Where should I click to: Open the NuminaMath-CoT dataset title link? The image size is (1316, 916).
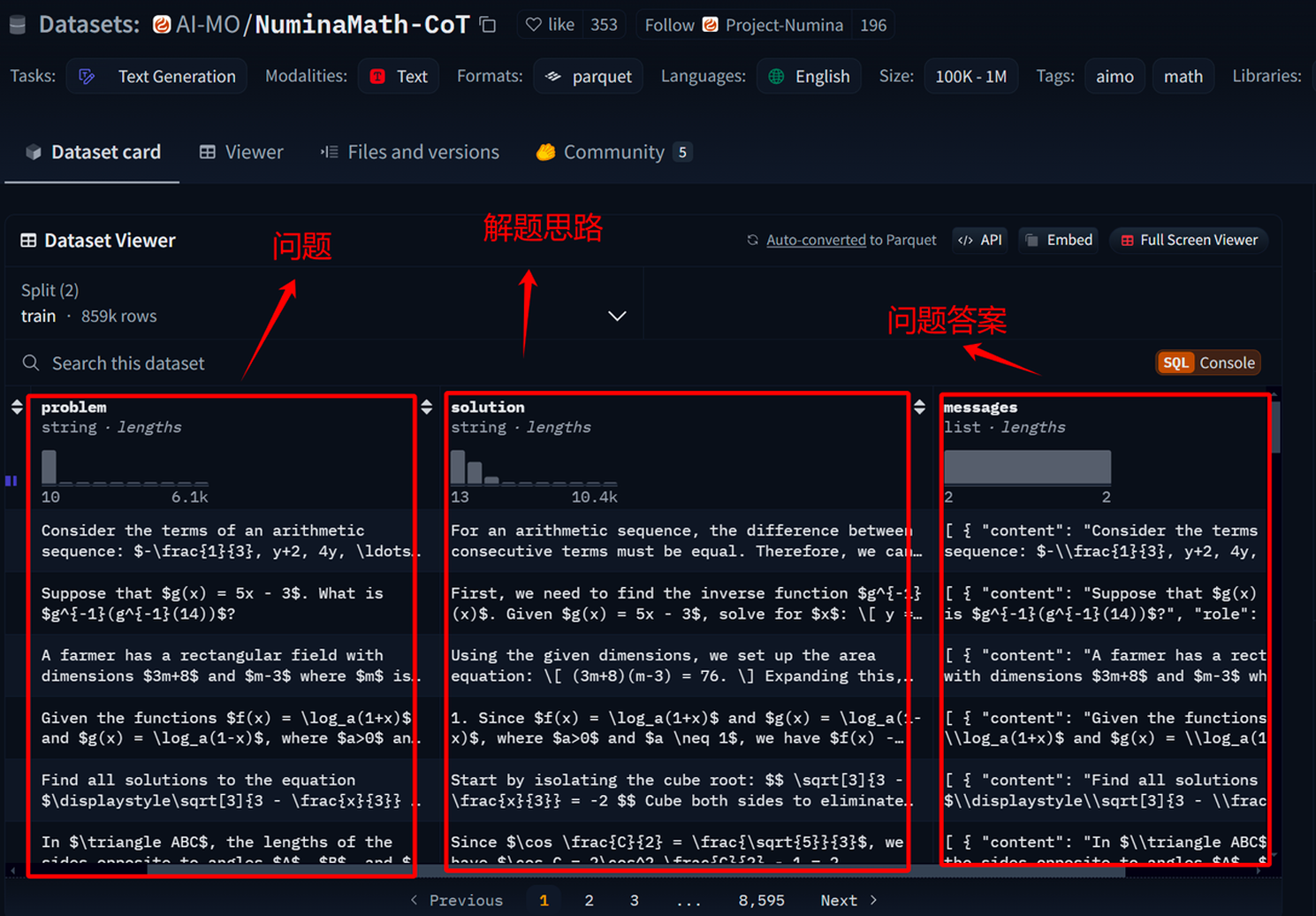click(x=362, y=25)
